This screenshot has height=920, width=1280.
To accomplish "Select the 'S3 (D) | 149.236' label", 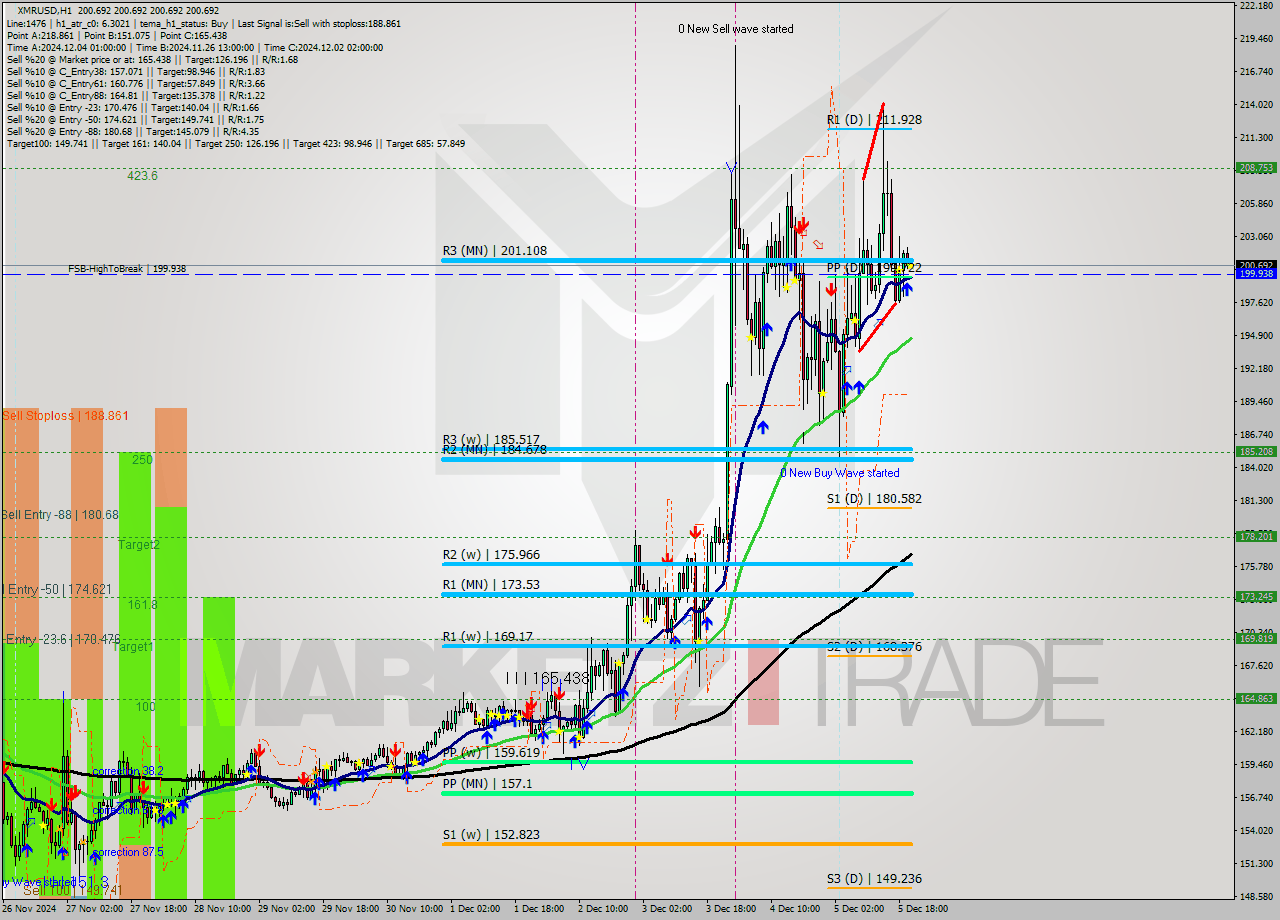I will tap(874, 880).
